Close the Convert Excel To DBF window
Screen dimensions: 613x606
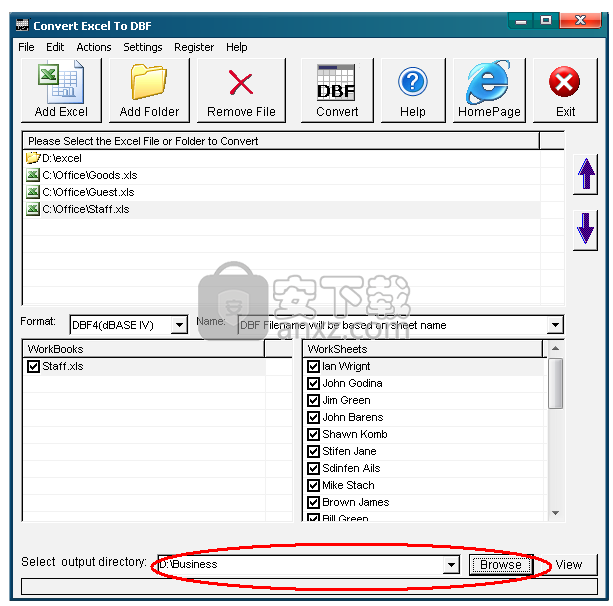[x=581, y=20]
